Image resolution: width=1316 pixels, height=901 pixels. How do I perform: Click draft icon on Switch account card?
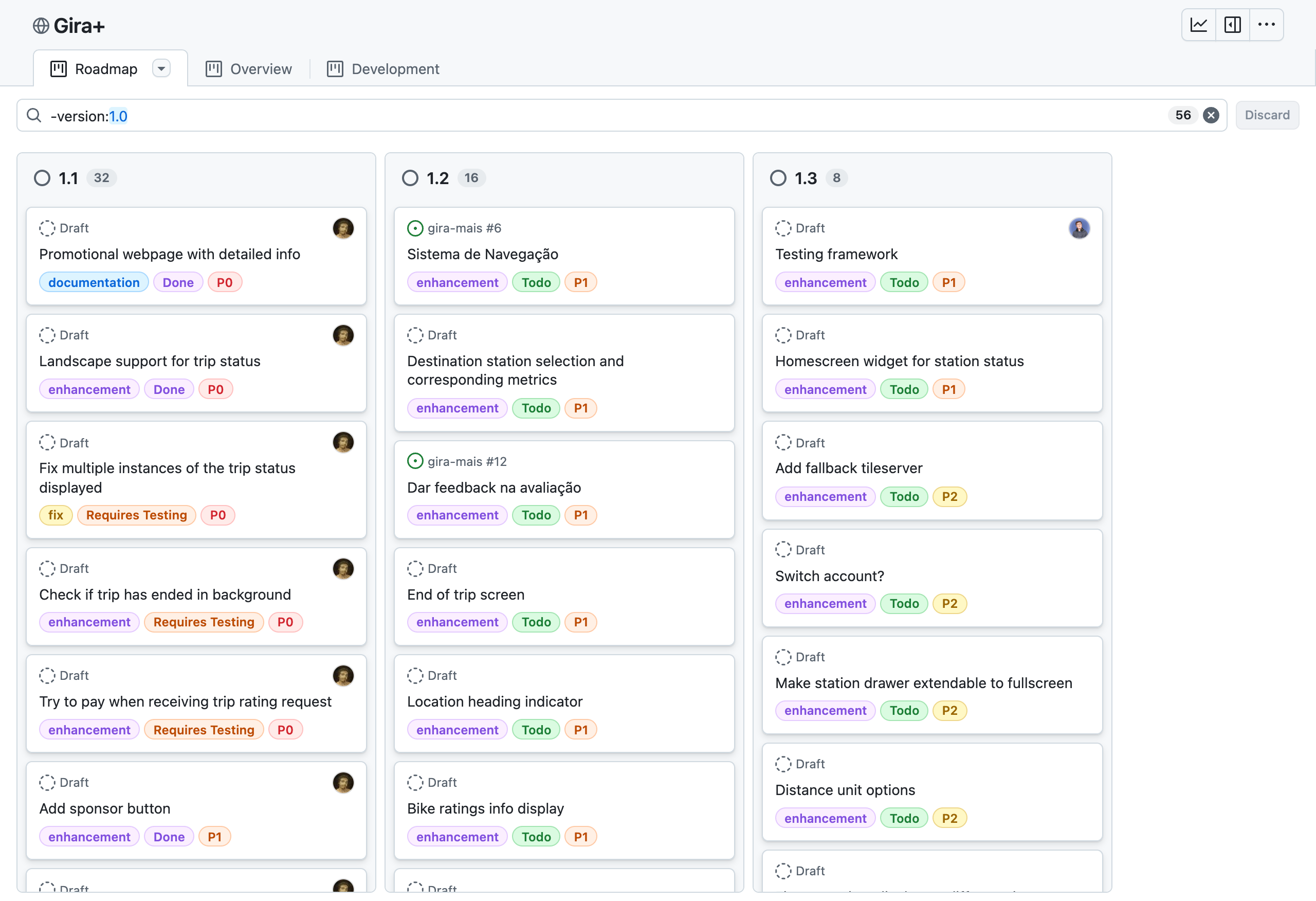point(783,550)
